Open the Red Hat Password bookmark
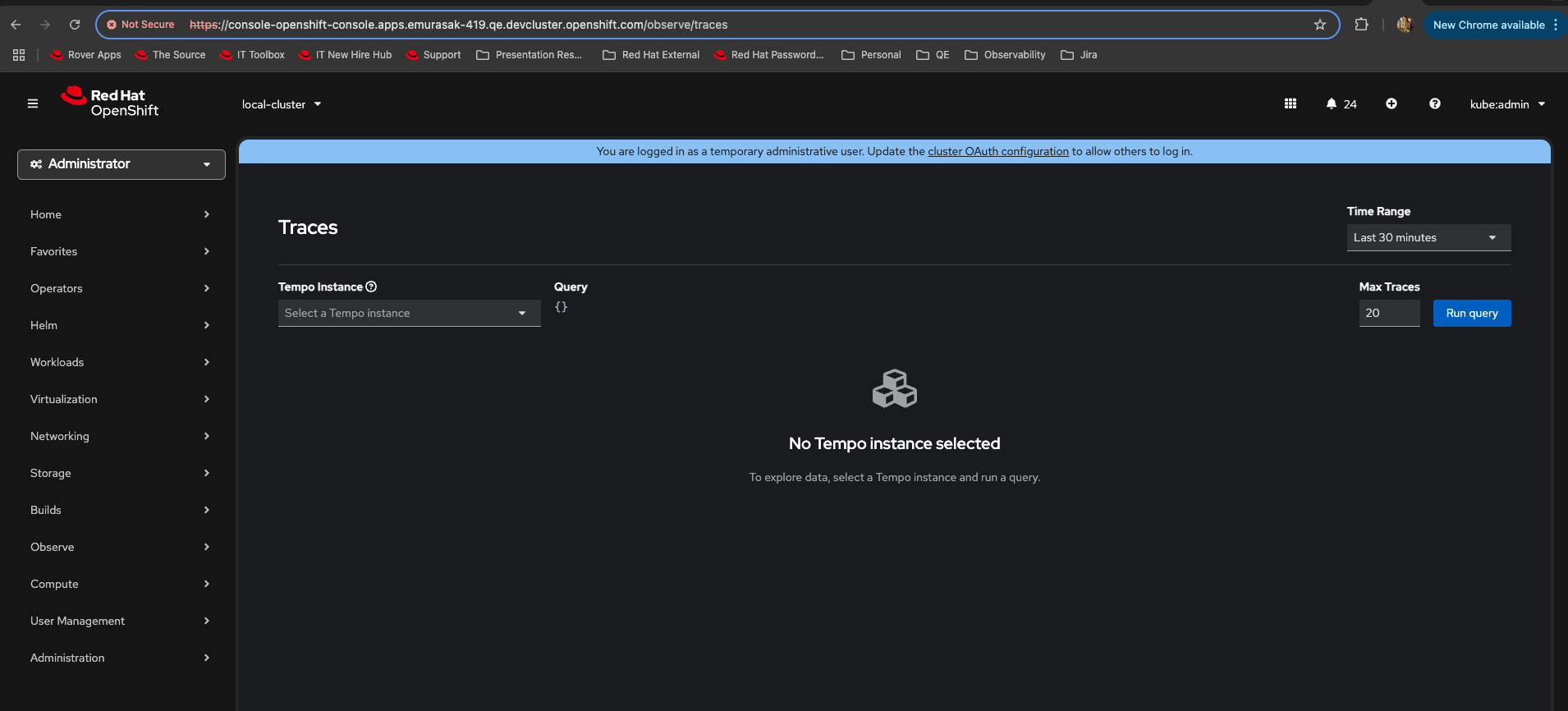Image resolution: width=1568 pixels, height=711 pixels. click(x=769, y=55)
